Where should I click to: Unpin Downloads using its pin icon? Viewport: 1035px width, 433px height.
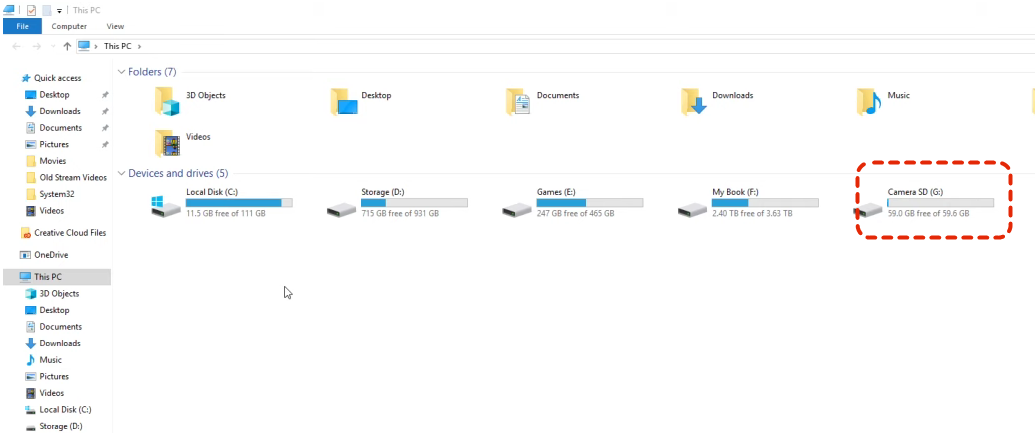pos(105,112)
